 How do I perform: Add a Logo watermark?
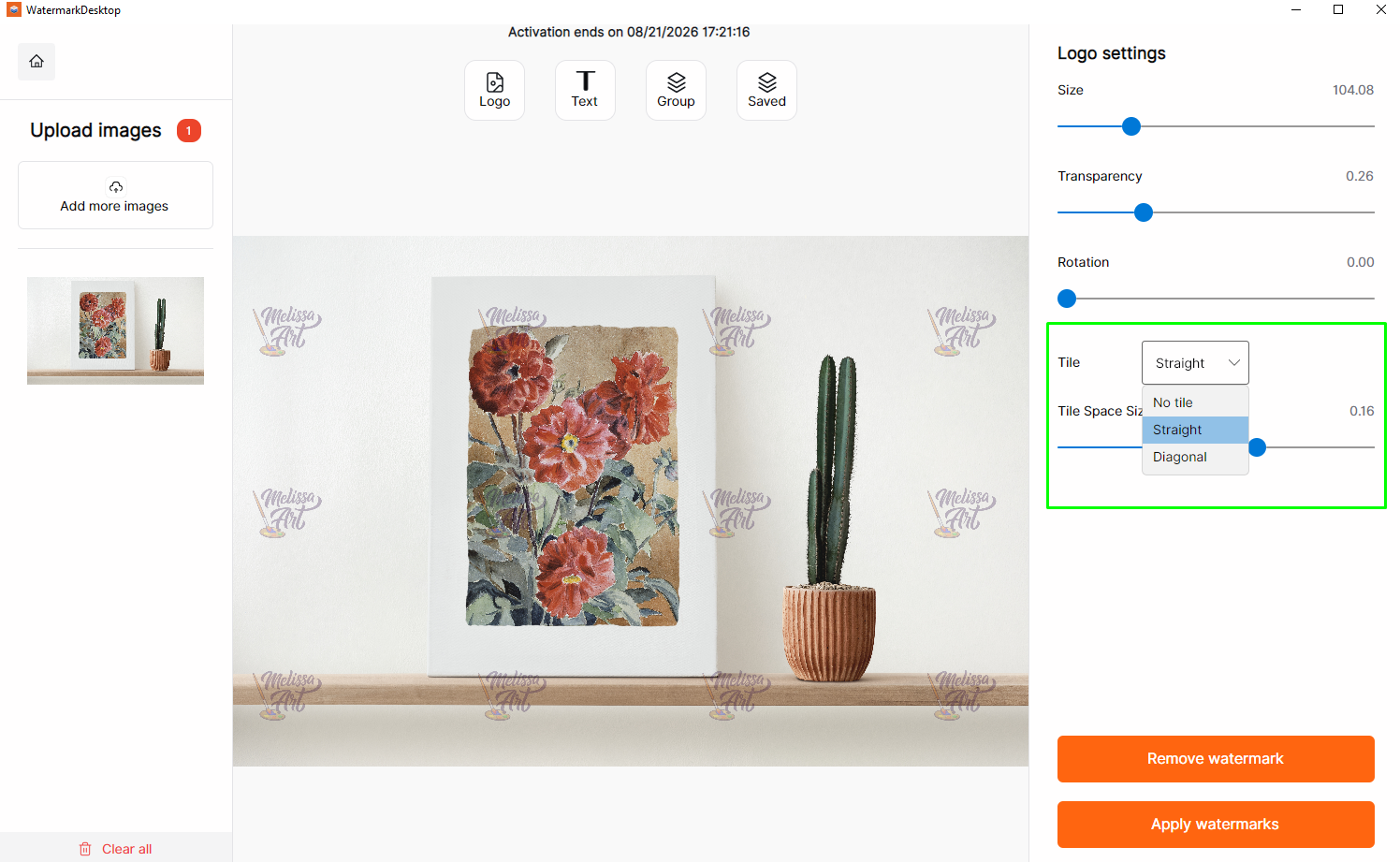point(494,90)
